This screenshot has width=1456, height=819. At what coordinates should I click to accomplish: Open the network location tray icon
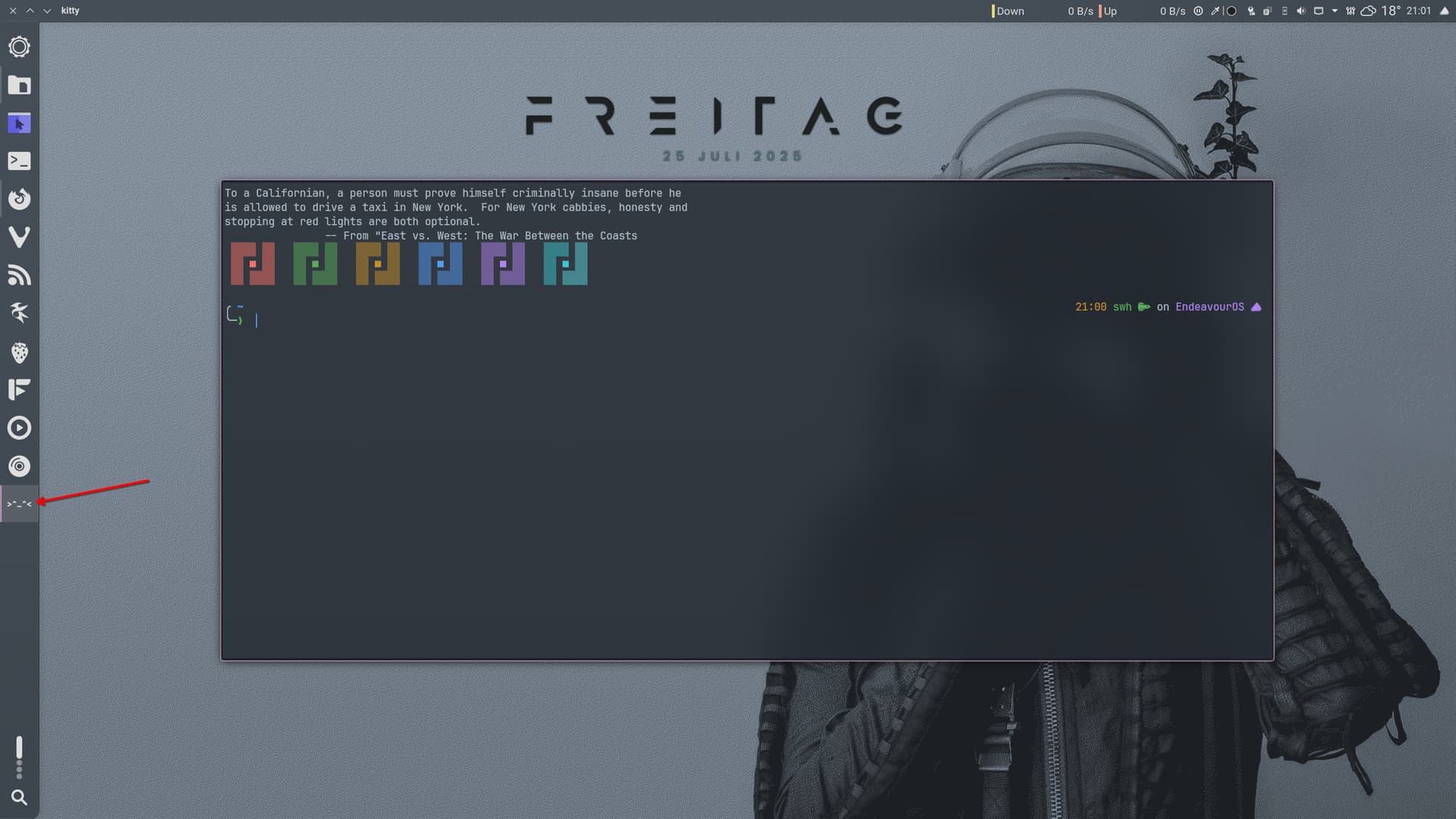[x=1250, y=11]
